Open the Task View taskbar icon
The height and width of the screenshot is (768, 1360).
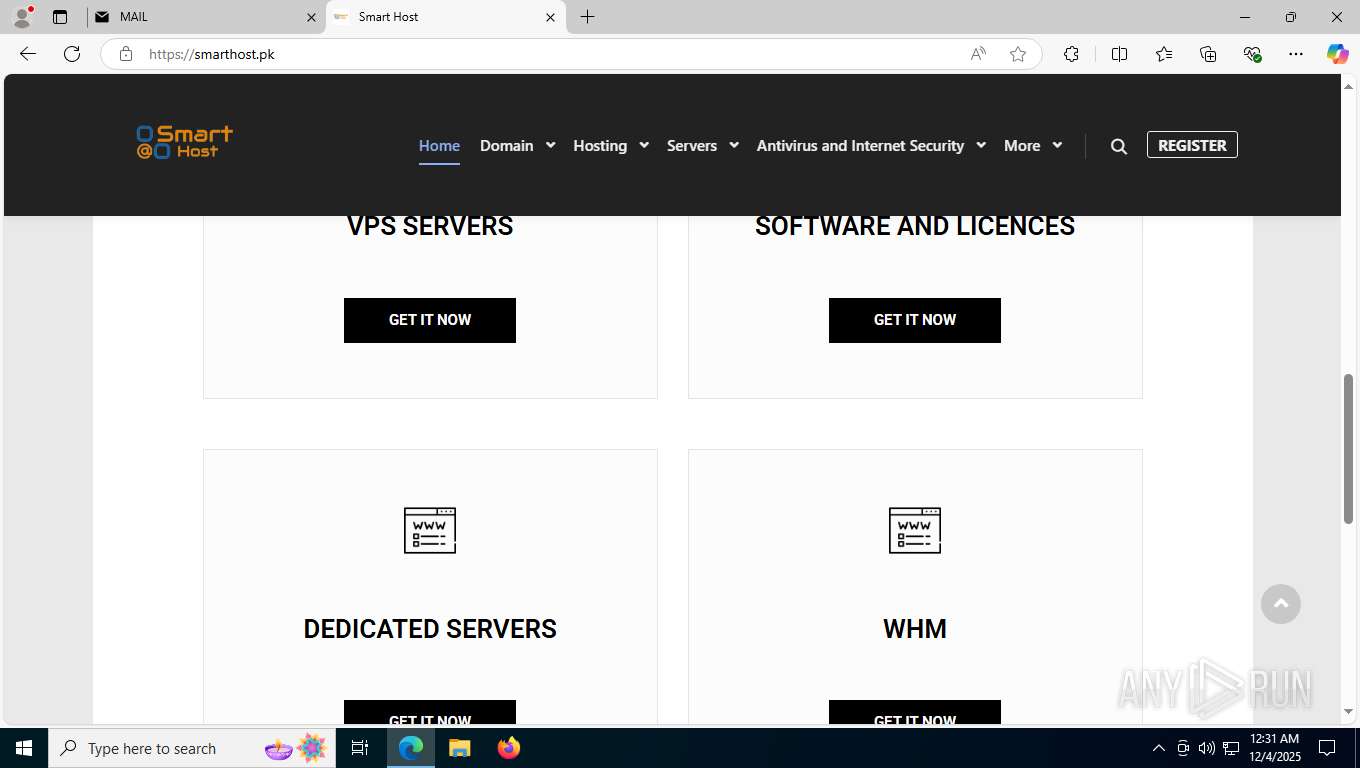(360, 748)
